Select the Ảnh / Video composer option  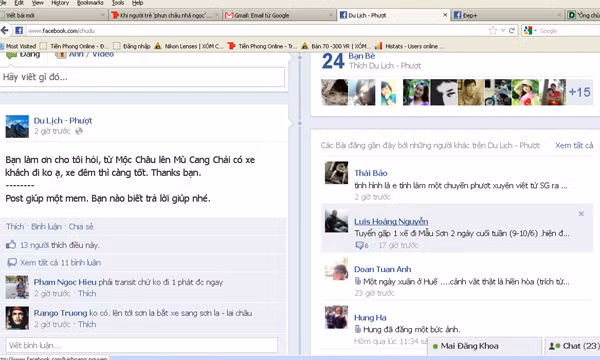tap(85, 54)
